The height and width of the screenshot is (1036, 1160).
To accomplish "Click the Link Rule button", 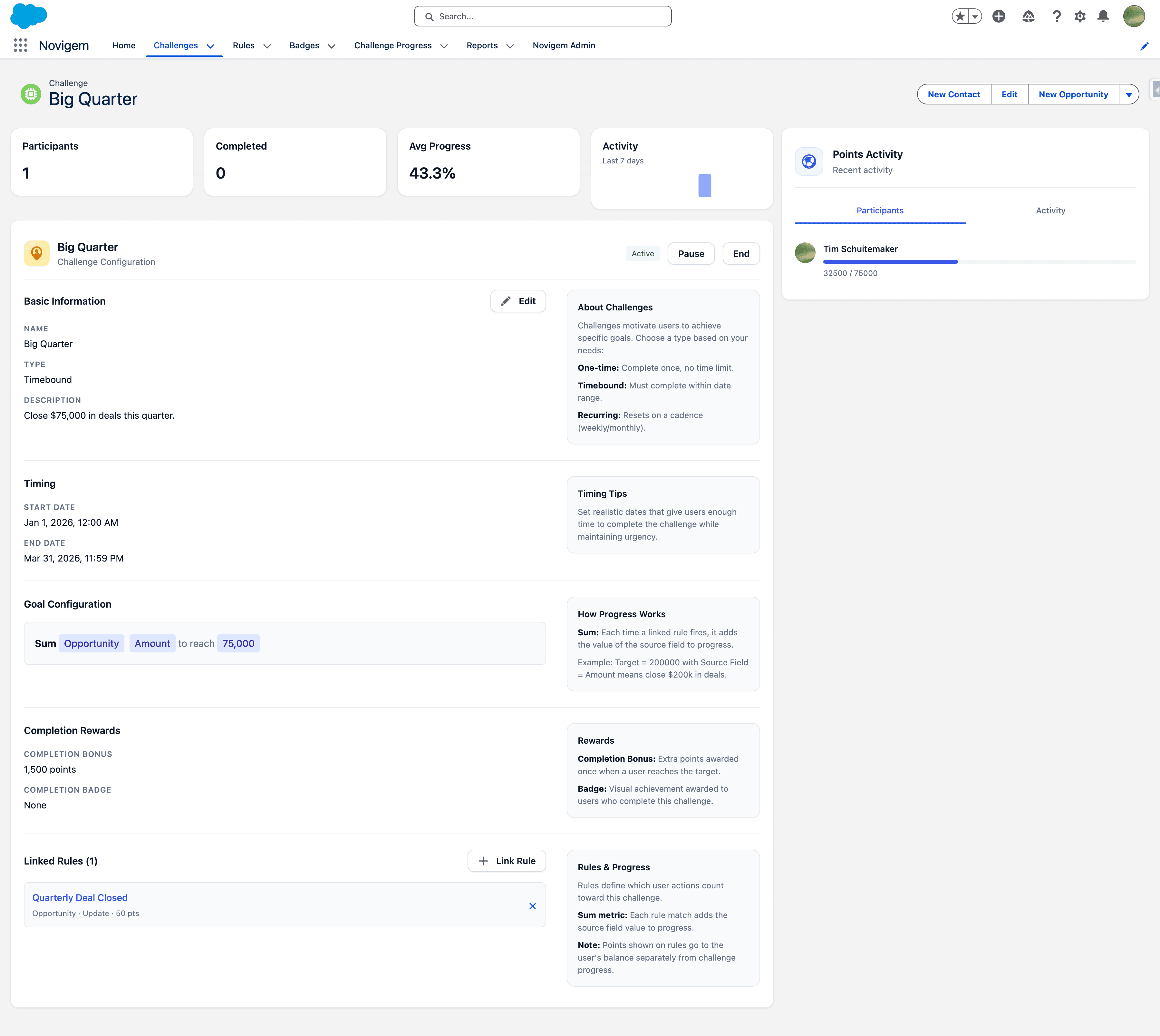I will (x=506, y=861).
